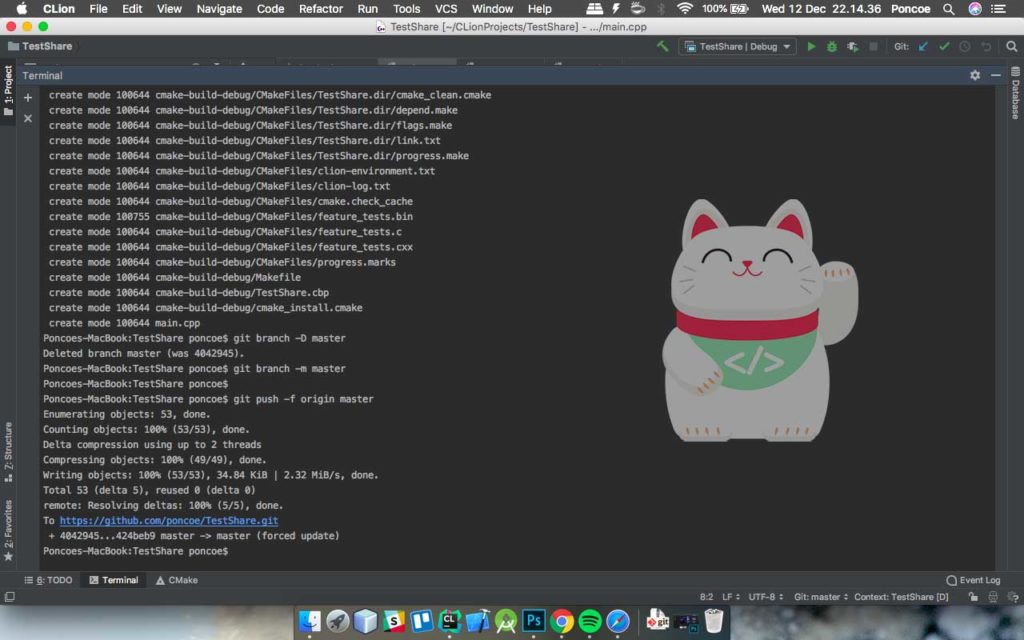1024x640 pixels.
Task: Open the File menu
Action: point(98,9)
